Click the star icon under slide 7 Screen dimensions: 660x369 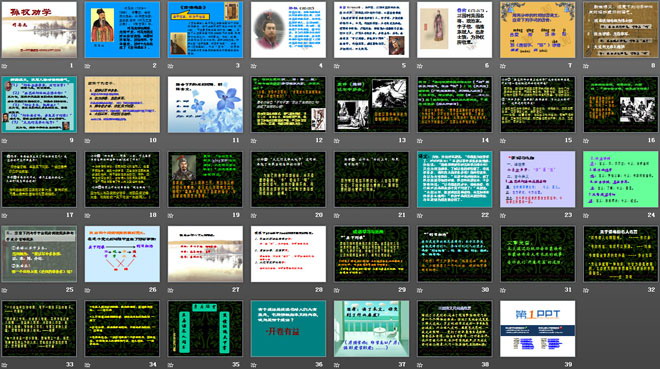503,66
